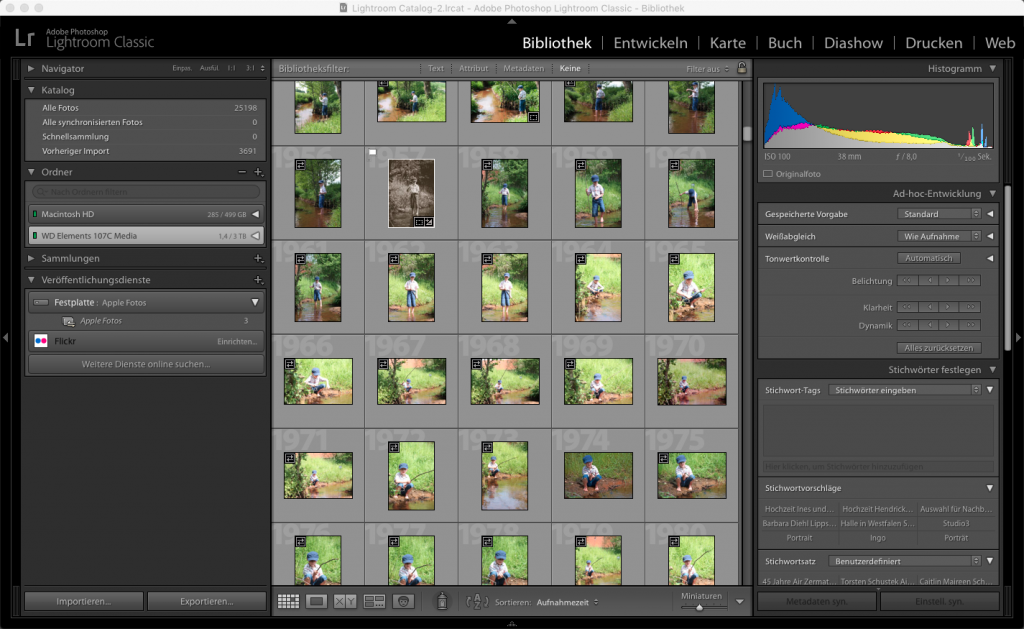Click the Alles zurücksetzen button
Image resolution: width=1024 pixels, height=629 pixels.
939,348
